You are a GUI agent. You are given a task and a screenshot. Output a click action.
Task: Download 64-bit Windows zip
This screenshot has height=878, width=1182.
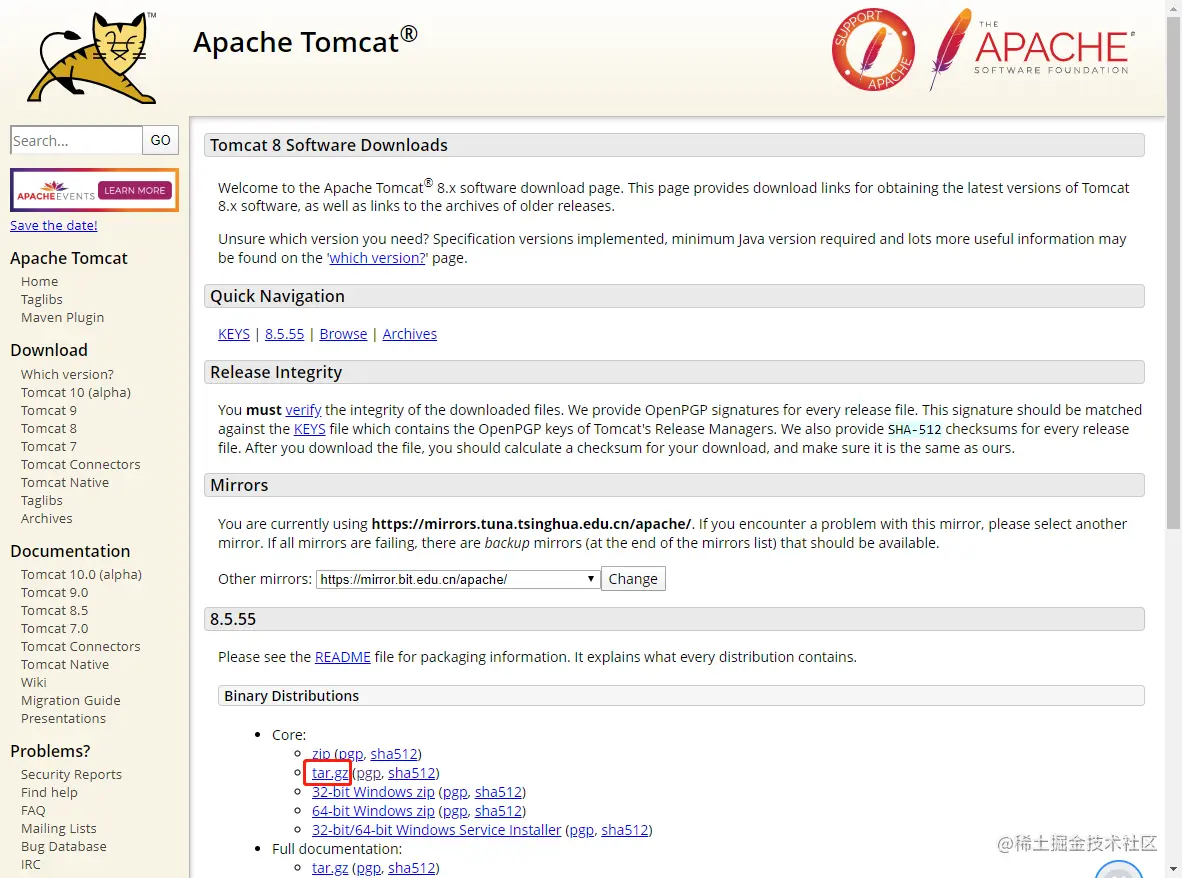373,811
